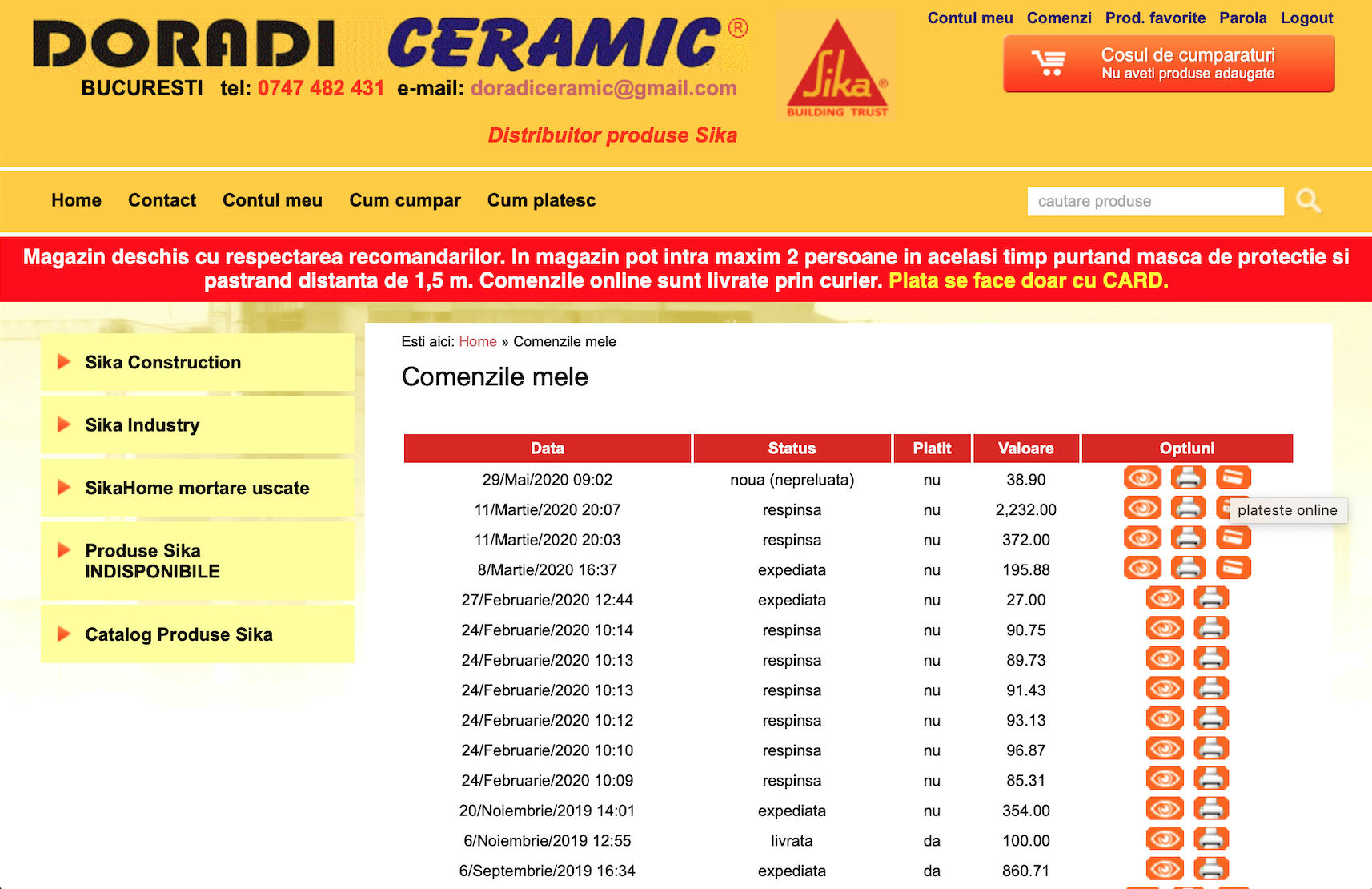Viewport: 1372px width, 889px height.
Task: Click the search magnifier icon
Action: click(1309, 201)
